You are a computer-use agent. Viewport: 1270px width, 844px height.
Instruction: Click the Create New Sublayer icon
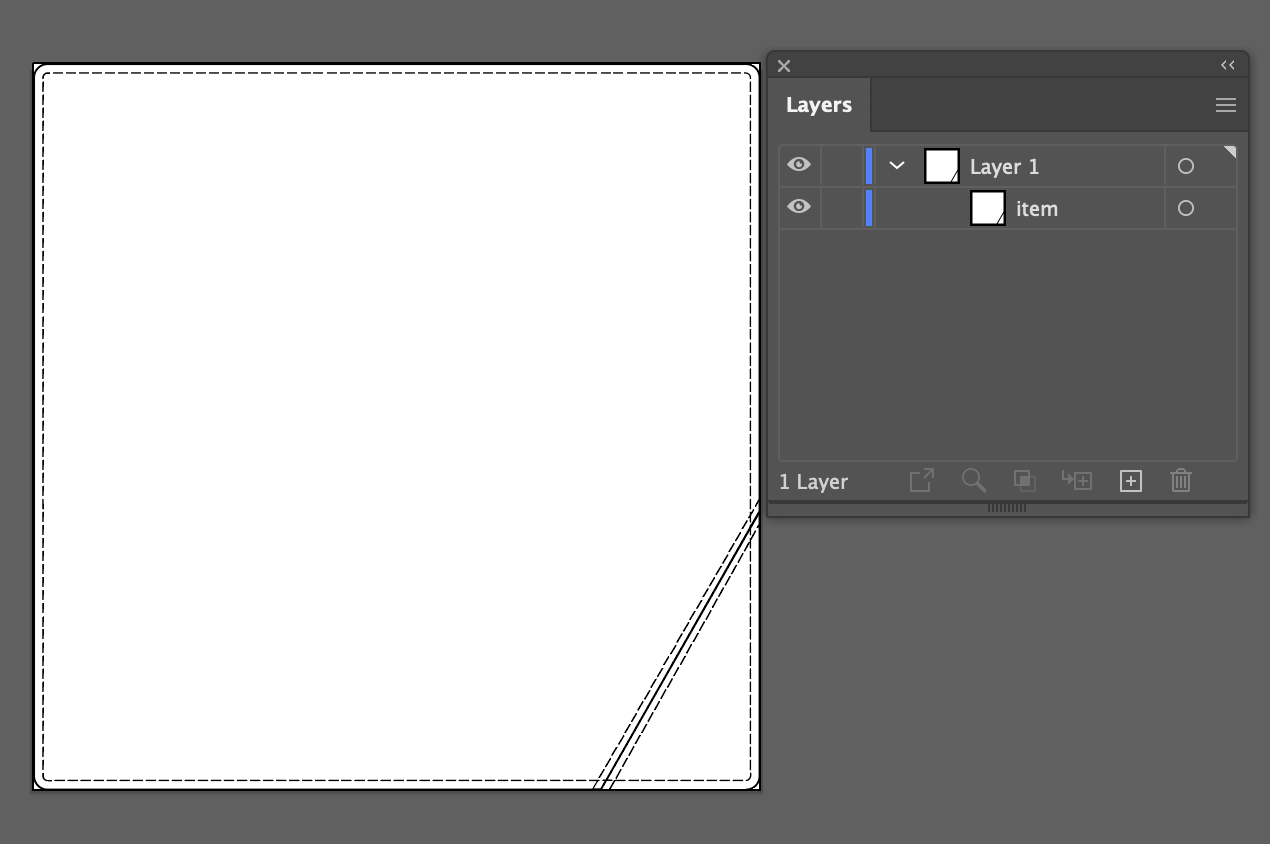[x=1077, y=481]
